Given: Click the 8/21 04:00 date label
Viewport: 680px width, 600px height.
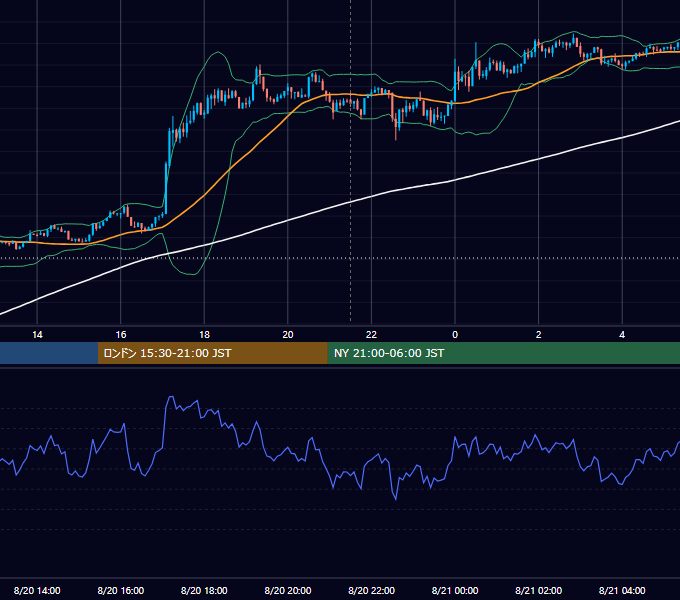Looking at the screenshot, I should coord(622,590).
